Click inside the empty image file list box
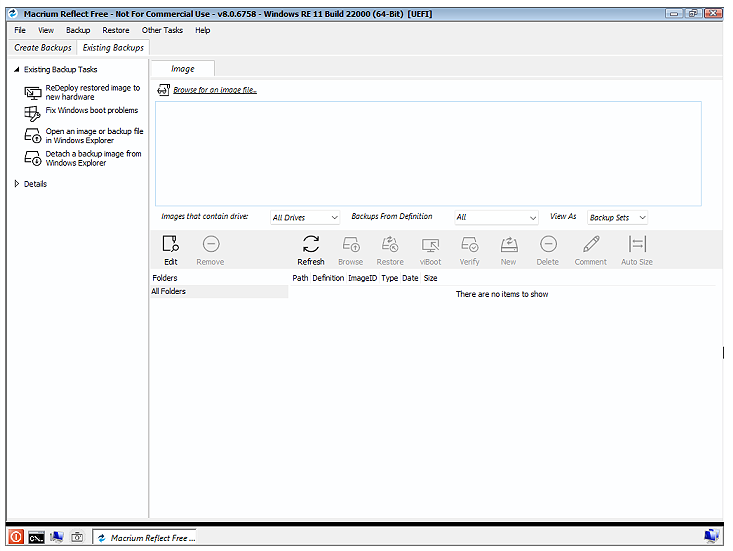This screenshot has width=733, height=551. point(428,153)
